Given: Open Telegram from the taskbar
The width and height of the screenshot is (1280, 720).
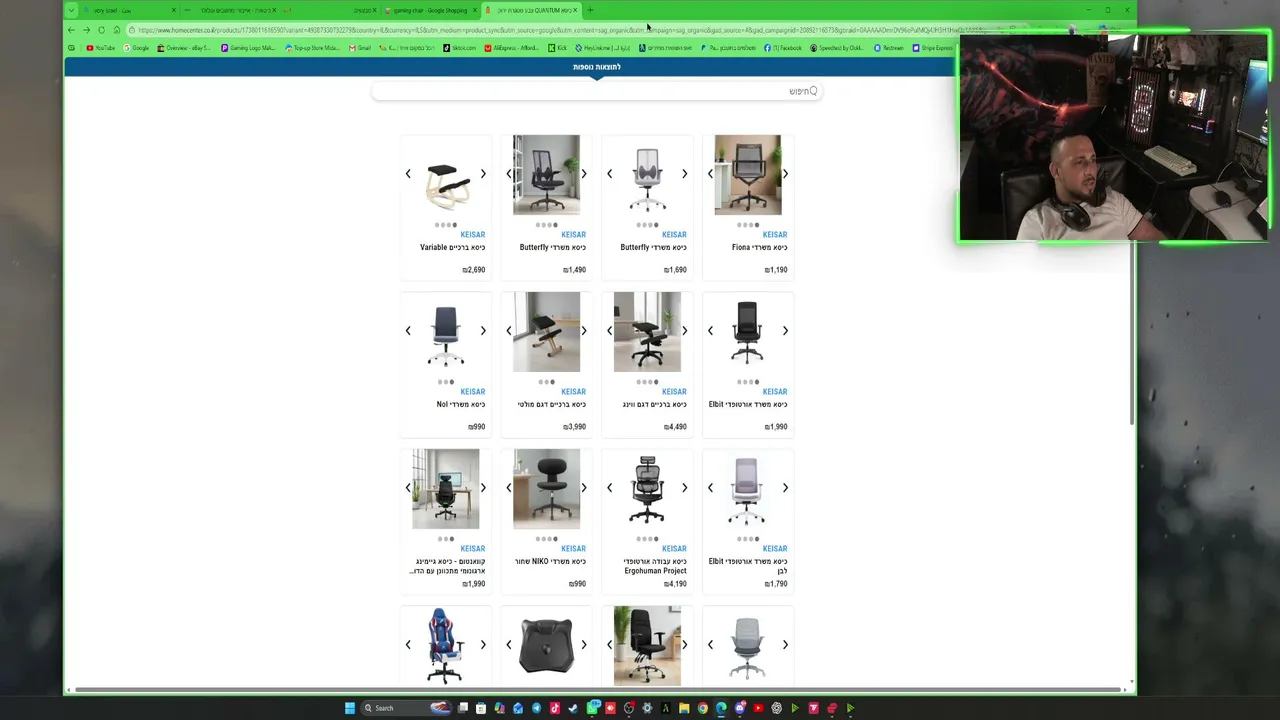Looking at the screenshot, I should (536, 708).
